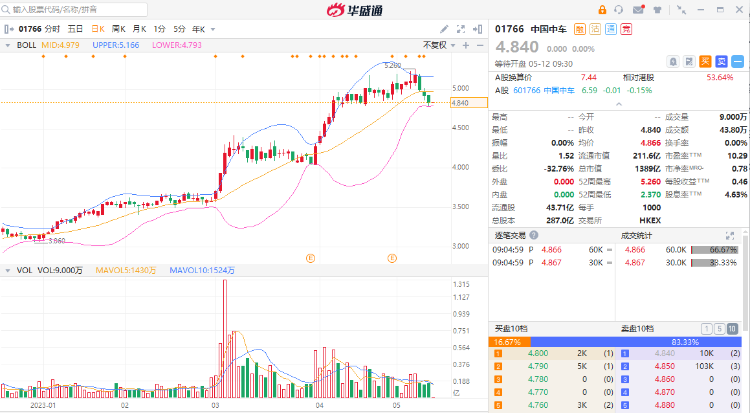Select the 月K monthly chart tab

(139, 29)
